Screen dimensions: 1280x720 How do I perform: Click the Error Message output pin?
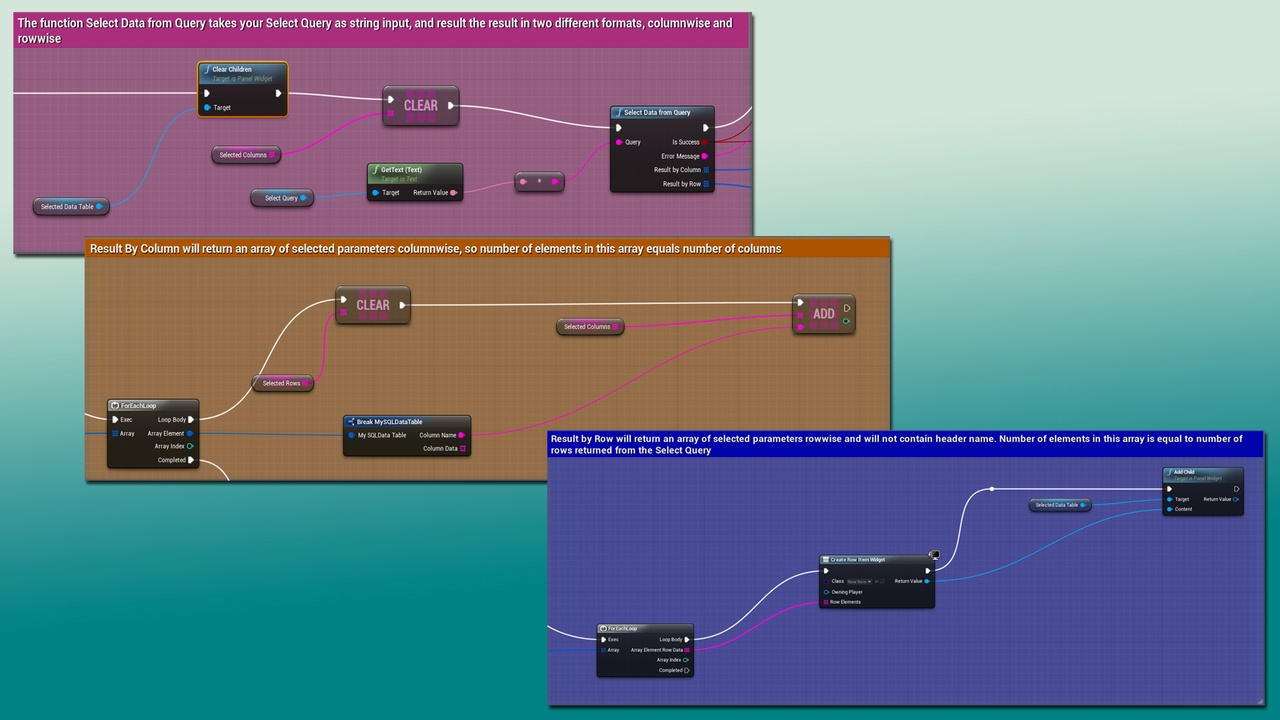(x=706, y=156)
